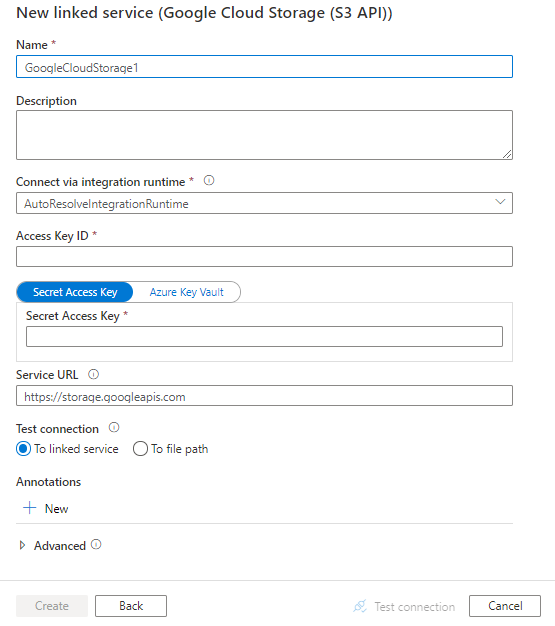Click the Access Key ID field
Viewport: 555px width, 626px height.
click(x=264, y=256)
